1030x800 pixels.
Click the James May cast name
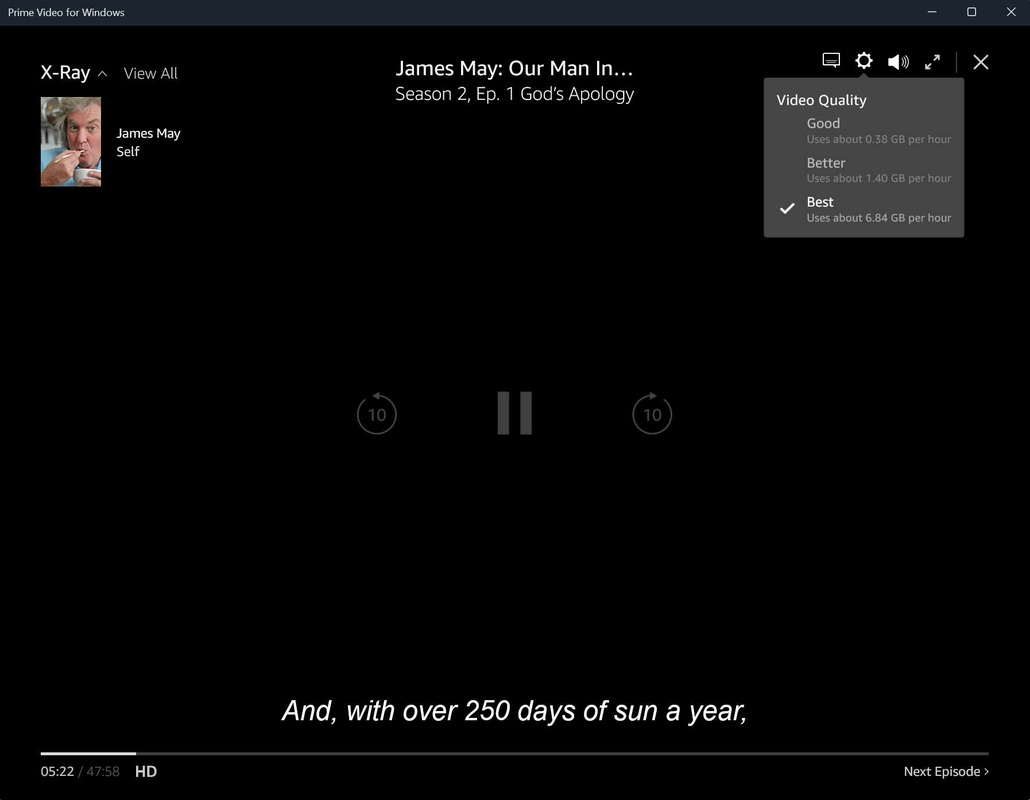(148, 133)
